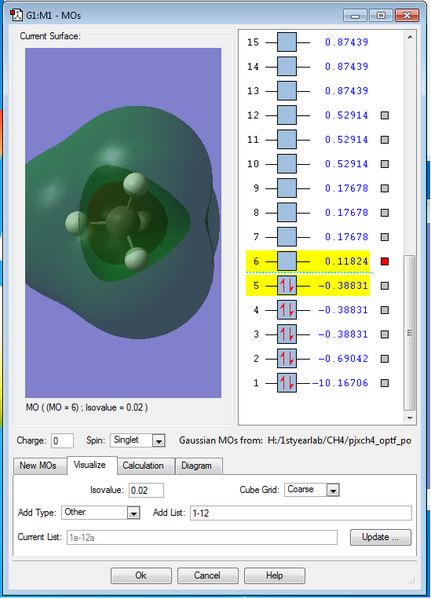
Task: Open the Spin Singlet dropdown
Action: coord(159,440)
